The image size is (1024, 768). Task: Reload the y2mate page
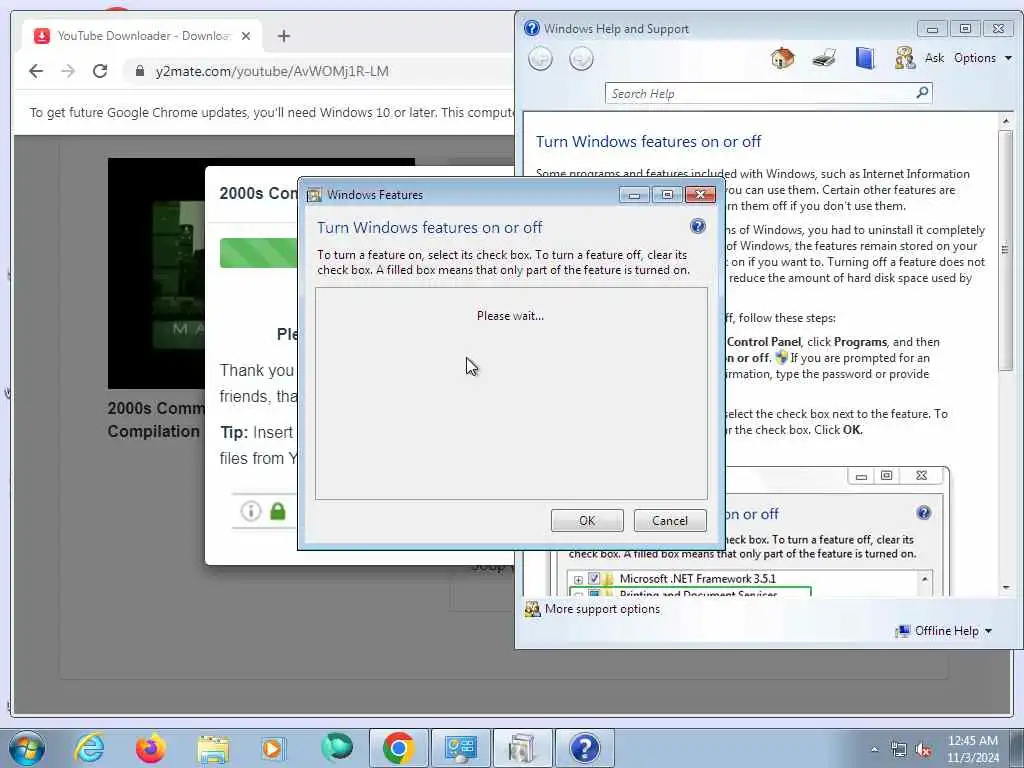tap(100, 71)
